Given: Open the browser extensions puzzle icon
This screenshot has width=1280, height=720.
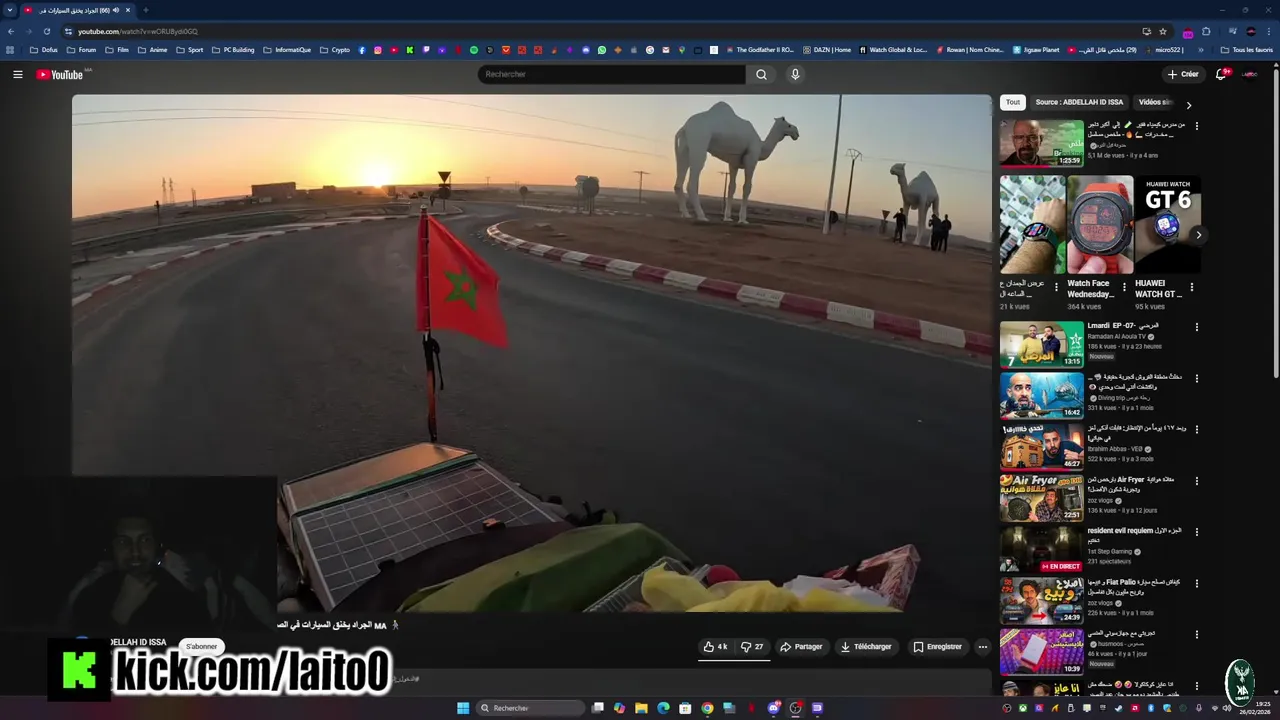Looking at the screenshot, I should coord(1206,31).
